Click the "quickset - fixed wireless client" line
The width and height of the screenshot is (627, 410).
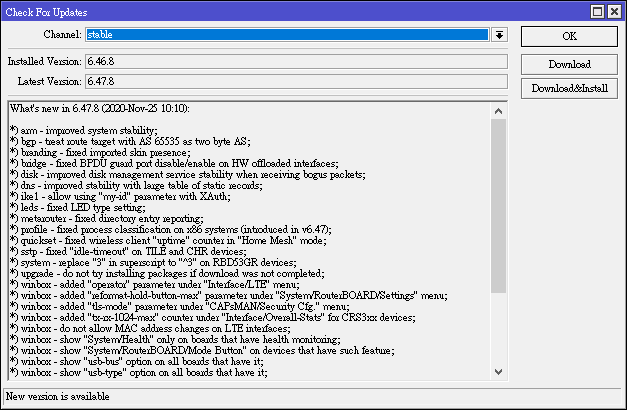(x=168, y=240)
